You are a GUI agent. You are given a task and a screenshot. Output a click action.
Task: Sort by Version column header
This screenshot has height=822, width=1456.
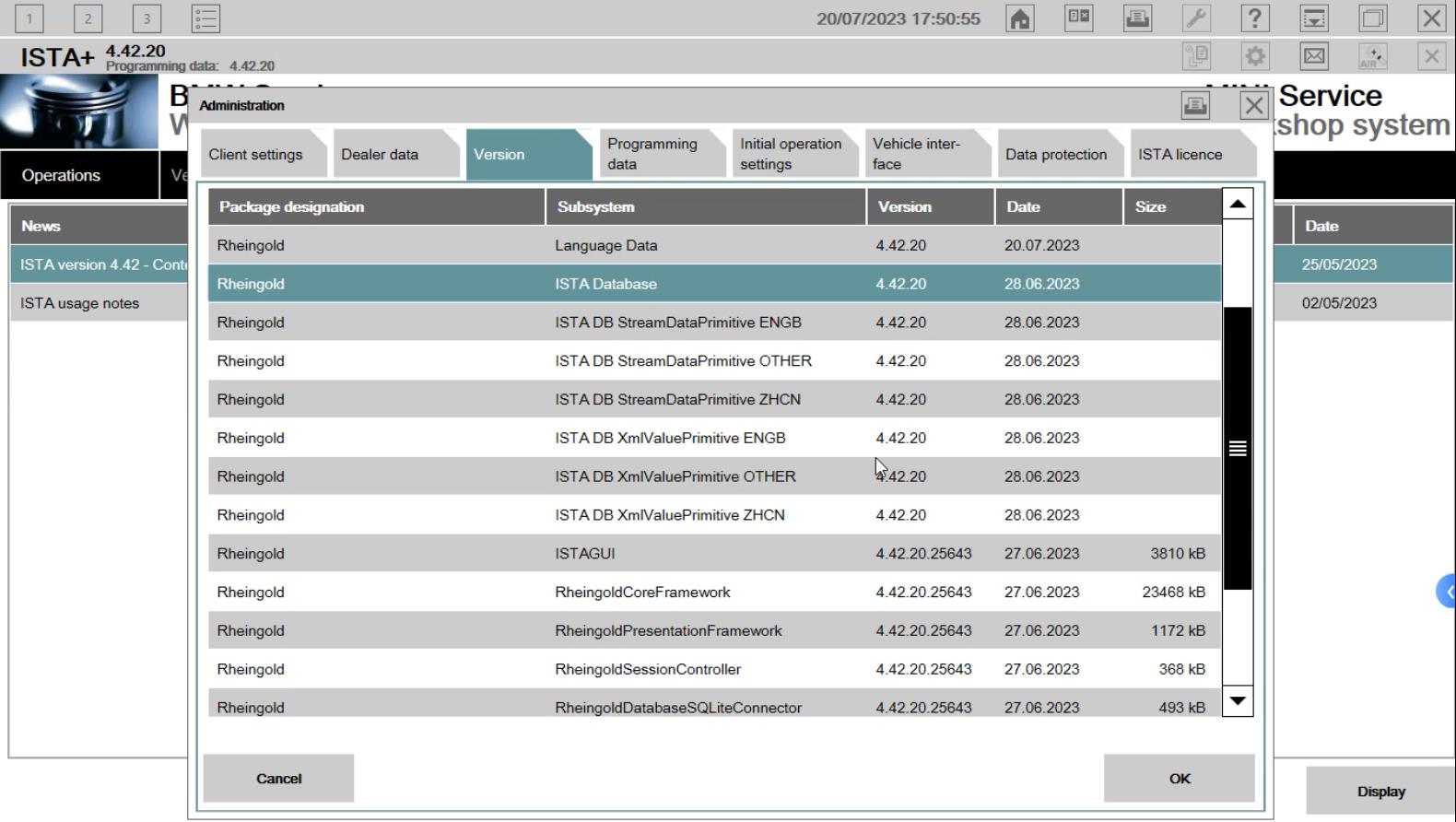point(931,206)
